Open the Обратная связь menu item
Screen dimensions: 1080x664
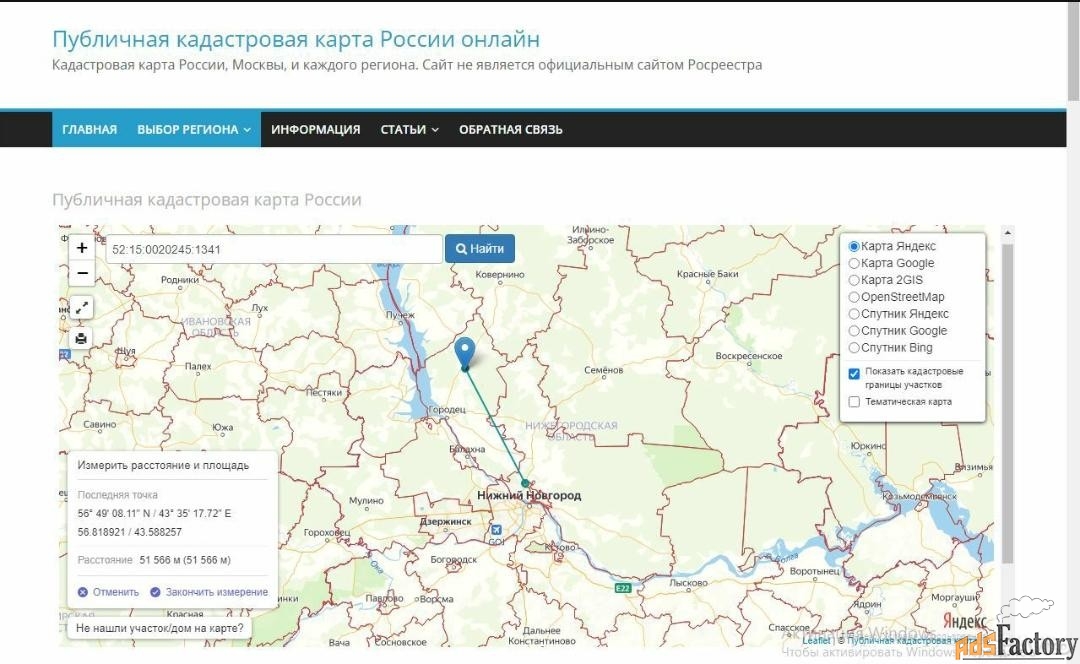[x=510, y=129]
